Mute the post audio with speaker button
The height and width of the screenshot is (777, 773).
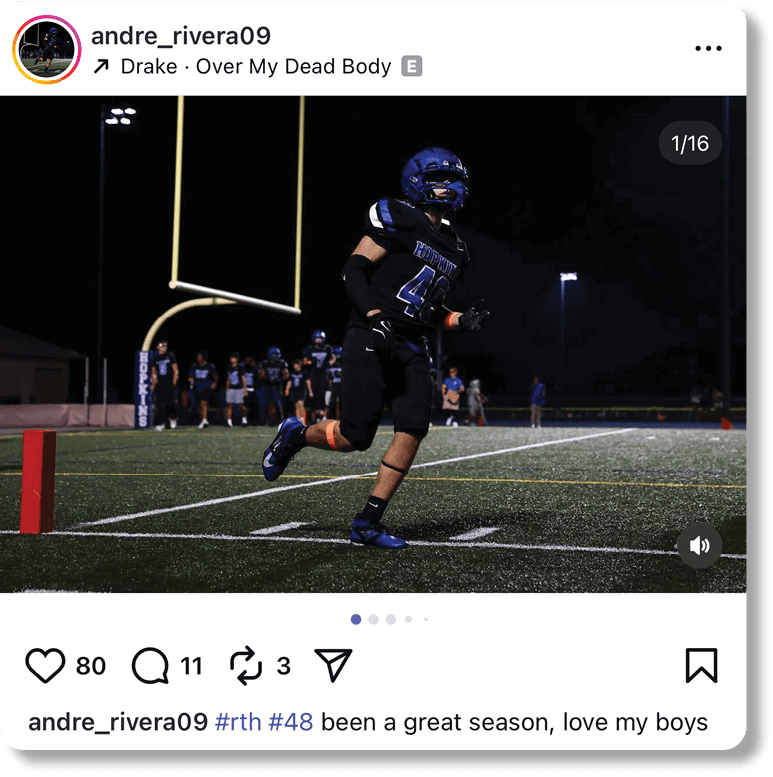(699, 546)
